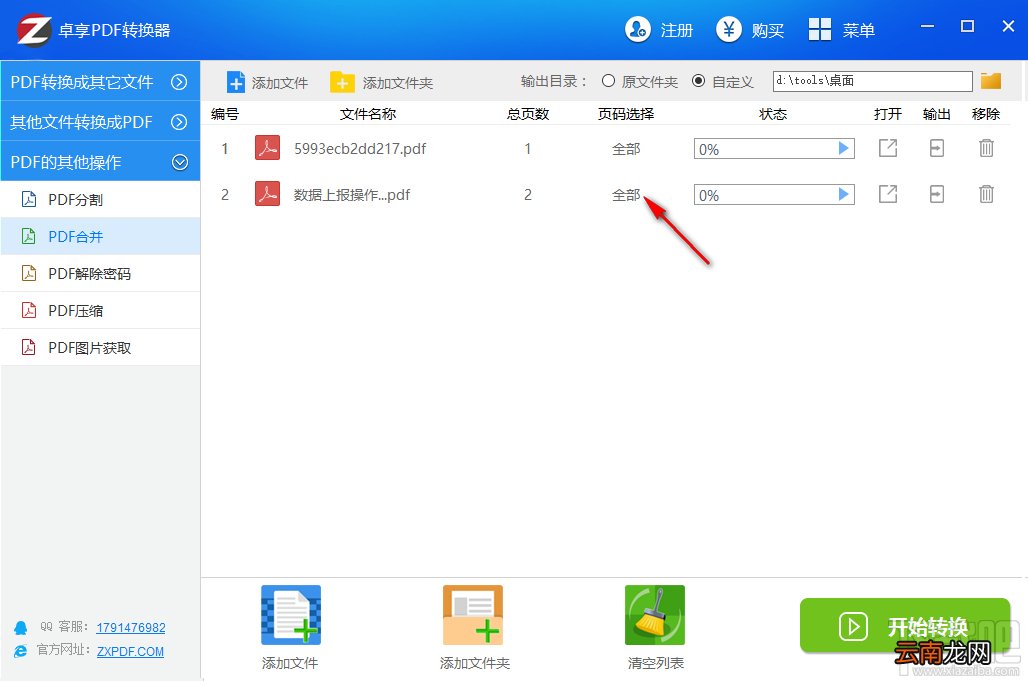Expand the 其他文件转换成PDF section
Image resolution: width=1028 pixels, height=681 pixels.
click(100, 121)
